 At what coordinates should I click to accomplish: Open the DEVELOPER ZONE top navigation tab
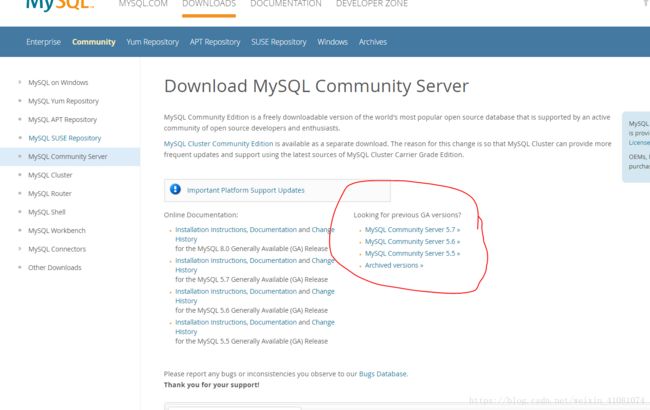372,4
